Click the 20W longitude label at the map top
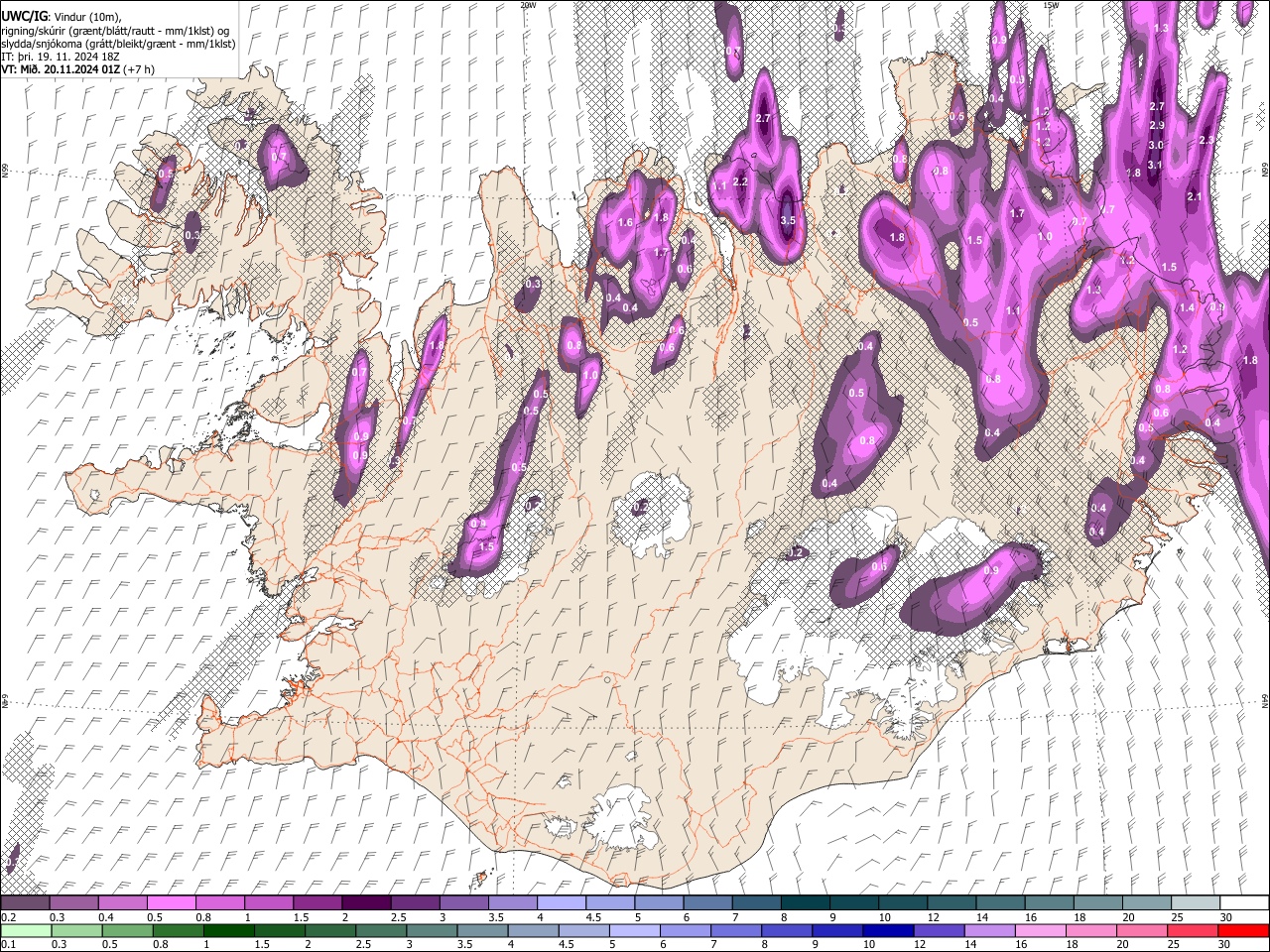 click(x=528, y=5)
